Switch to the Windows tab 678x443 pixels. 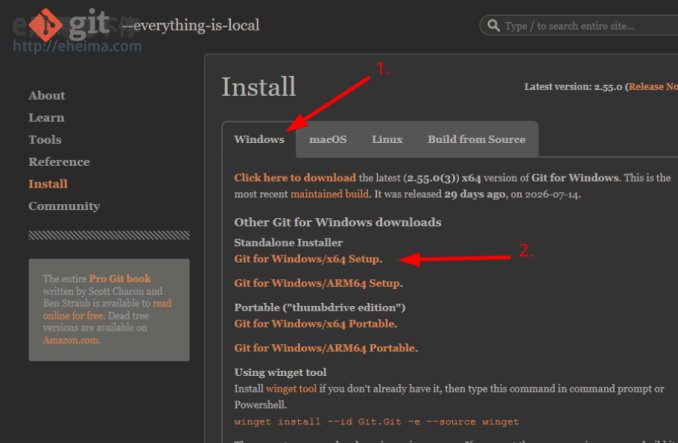[x=259, y=139]
